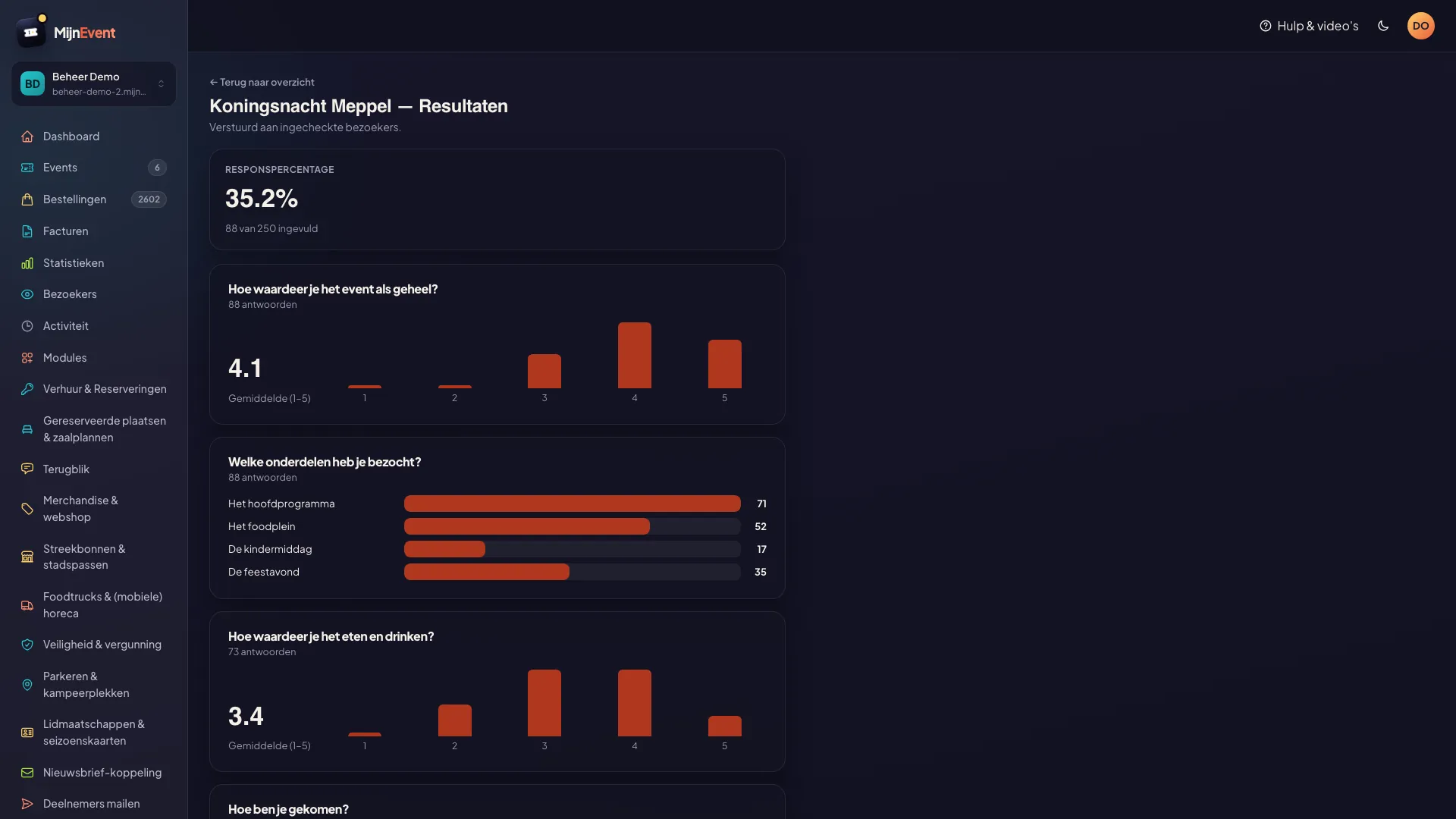Open Facturen in the sidebar
This screenshot has width=1456, height=819.
[93, 231]
